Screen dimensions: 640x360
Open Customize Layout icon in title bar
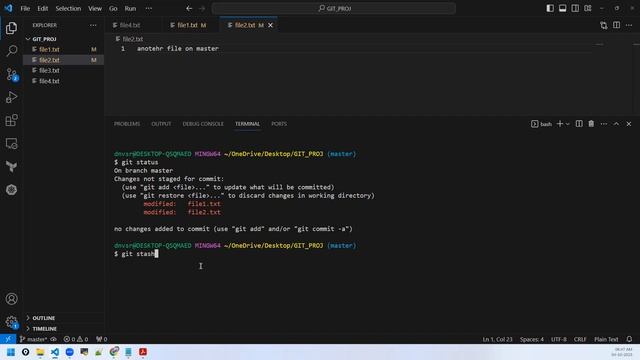point(588,8)
